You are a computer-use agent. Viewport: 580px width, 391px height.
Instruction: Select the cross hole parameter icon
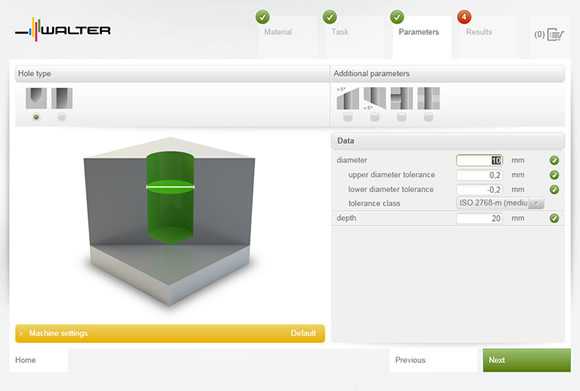402,98
